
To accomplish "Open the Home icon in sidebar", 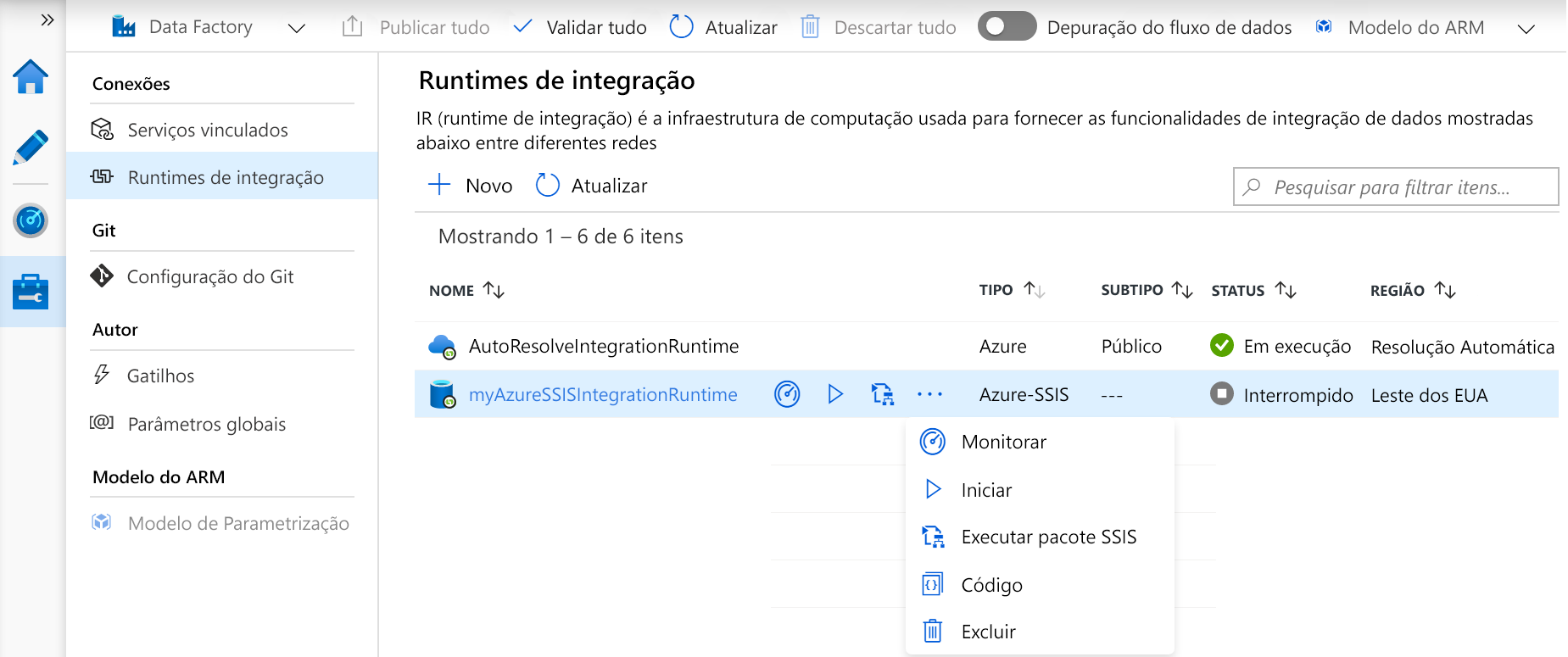I will [31, 77].
